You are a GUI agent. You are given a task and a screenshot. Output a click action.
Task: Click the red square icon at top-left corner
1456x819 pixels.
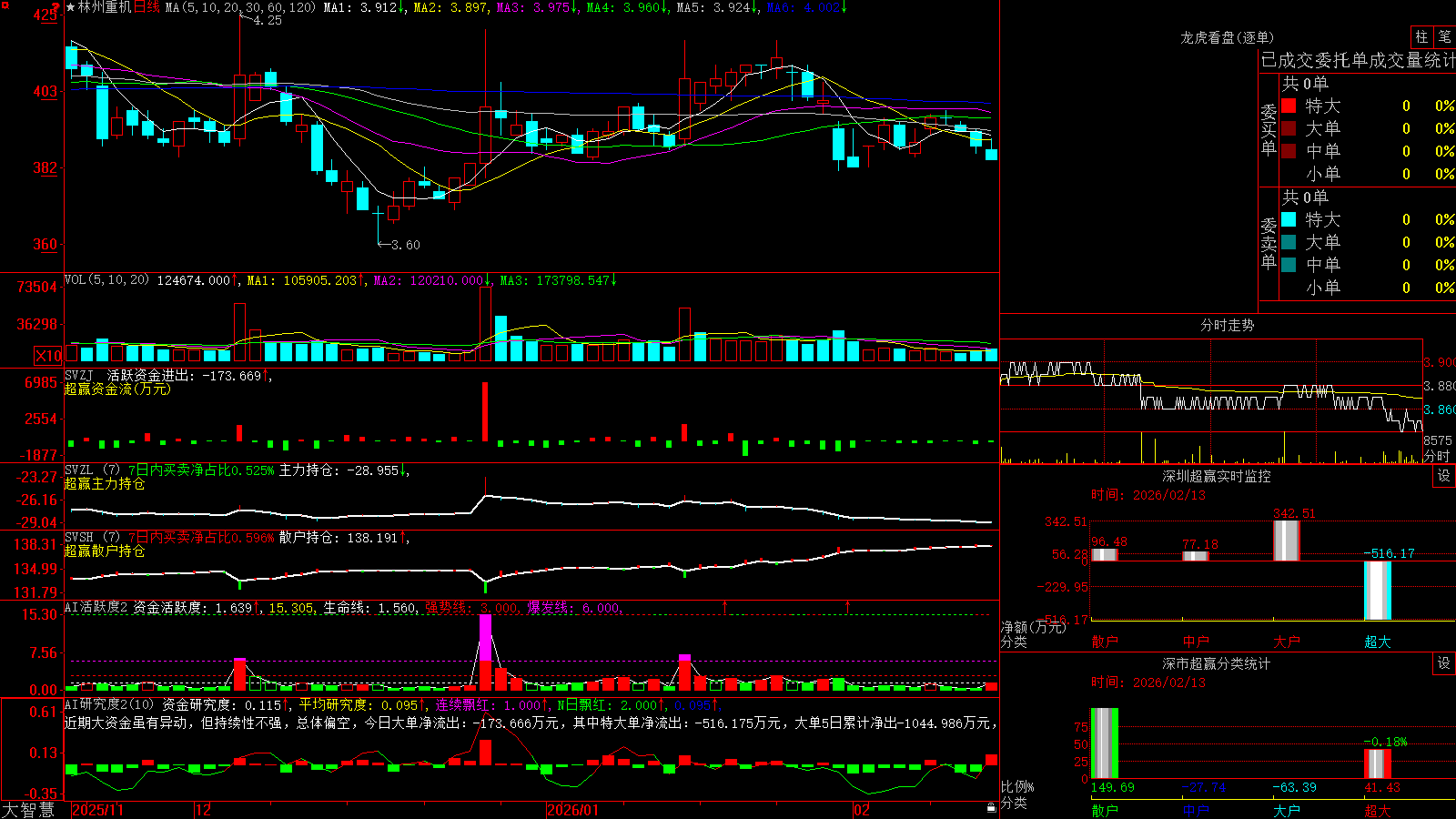pos(5,6)
